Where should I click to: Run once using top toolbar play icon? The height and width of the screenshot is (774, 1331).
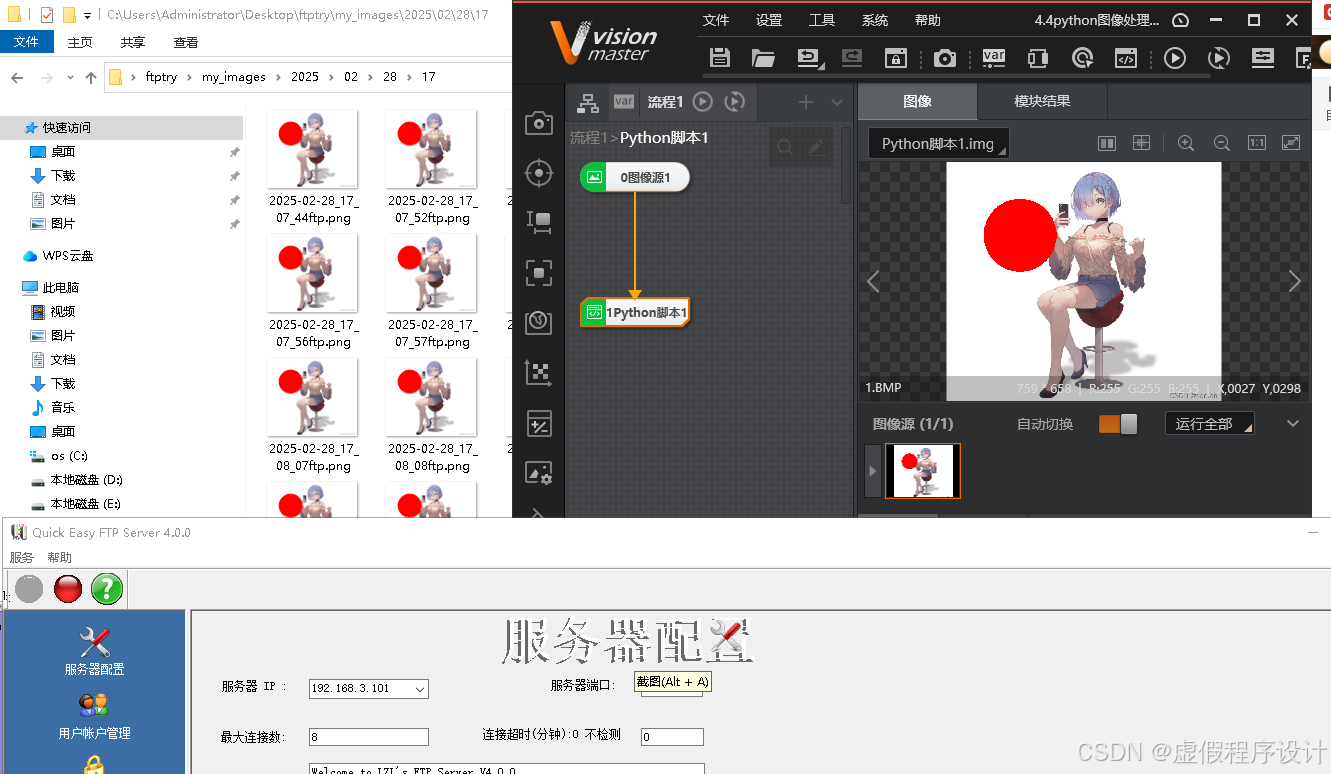tap(1175, 58)
